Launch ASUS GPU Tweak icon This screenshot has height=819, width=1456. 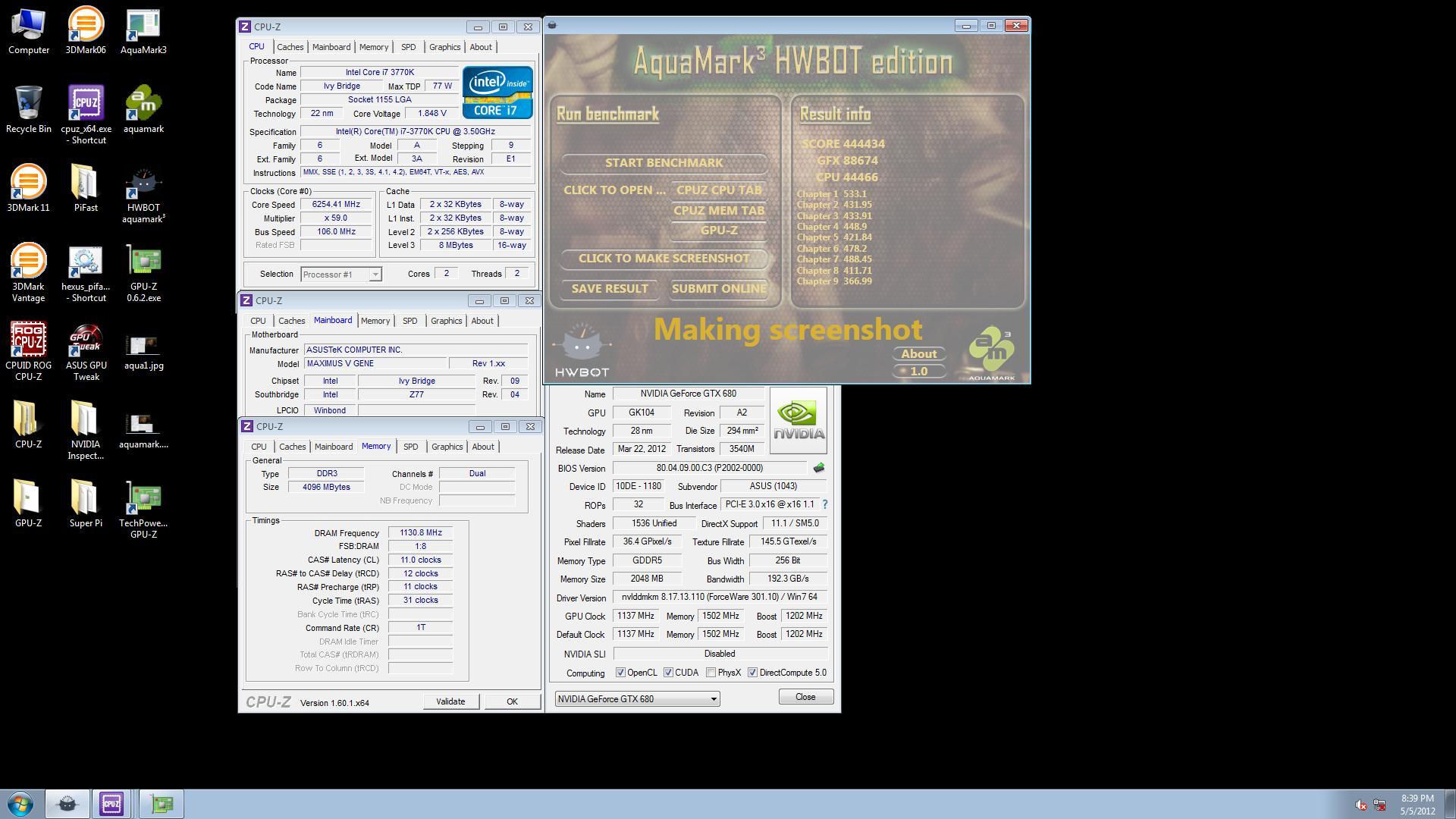coord(86,352)
